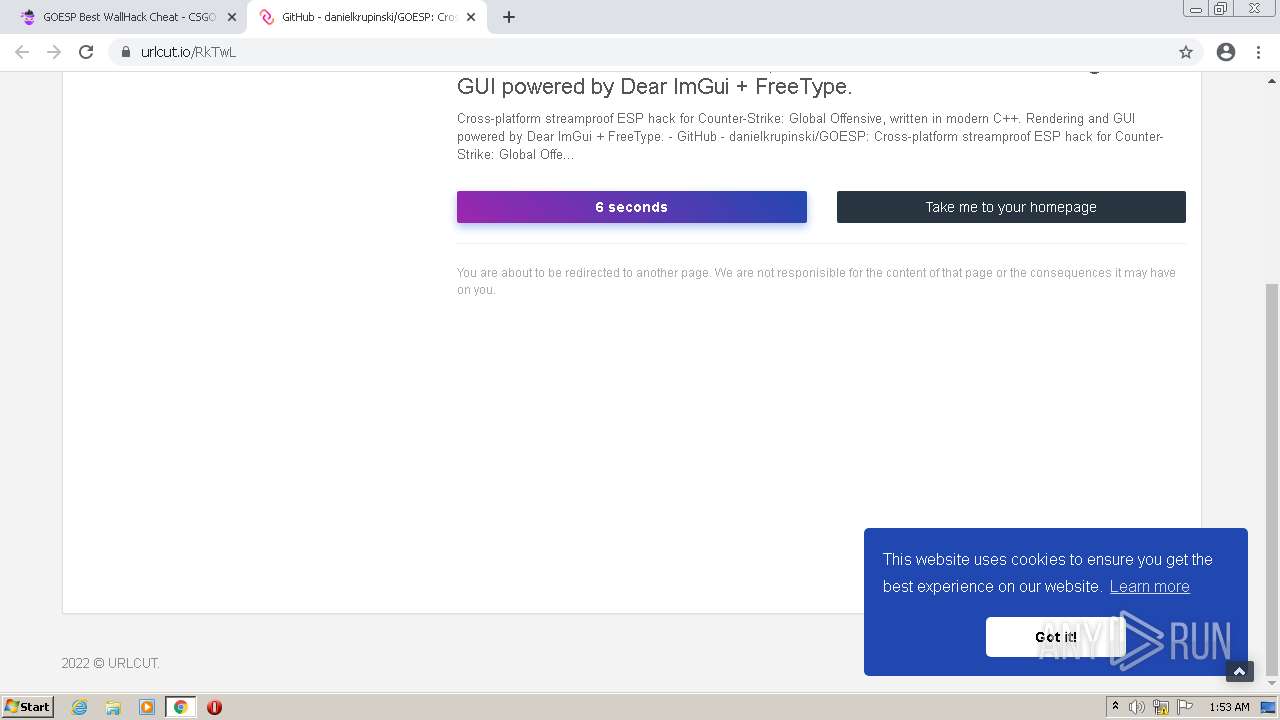
Task: Select Chrome in the taskbar
Action: pyautogui.click(x=180, y=707)
